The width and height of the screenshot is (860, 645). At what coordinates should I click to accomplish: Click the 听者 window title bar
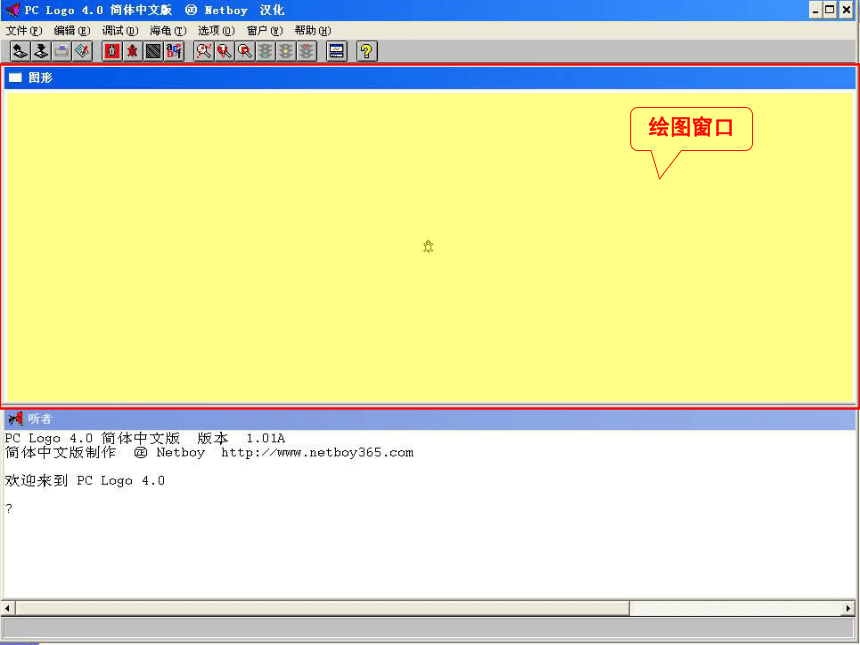point(430,419)
